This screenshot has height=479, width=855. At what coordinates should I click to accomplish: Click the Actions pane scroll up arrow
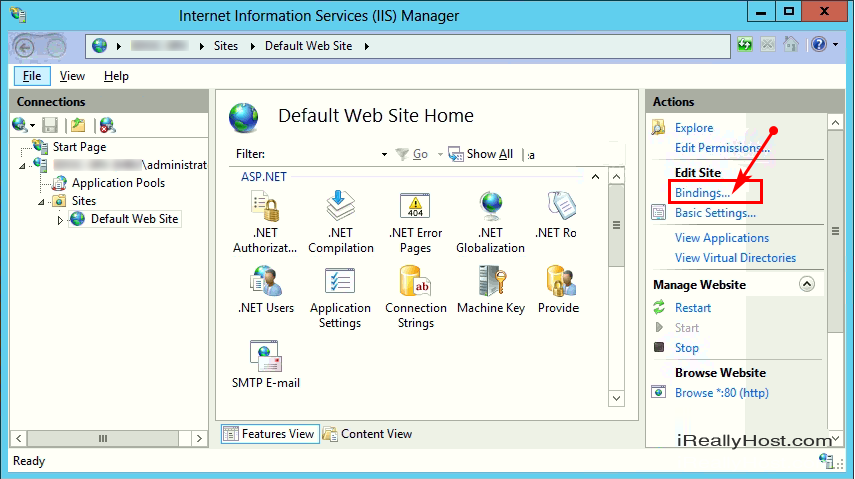pyautogui.click(x=835, y=122)
